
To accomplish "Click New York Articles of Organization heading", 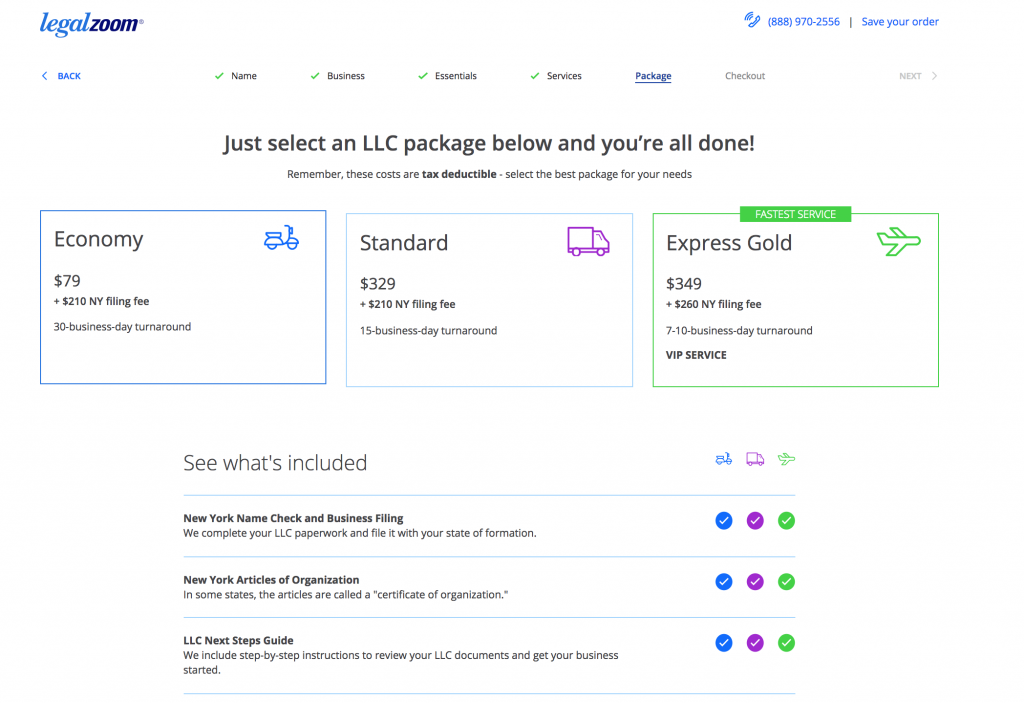I will (271, 580).
